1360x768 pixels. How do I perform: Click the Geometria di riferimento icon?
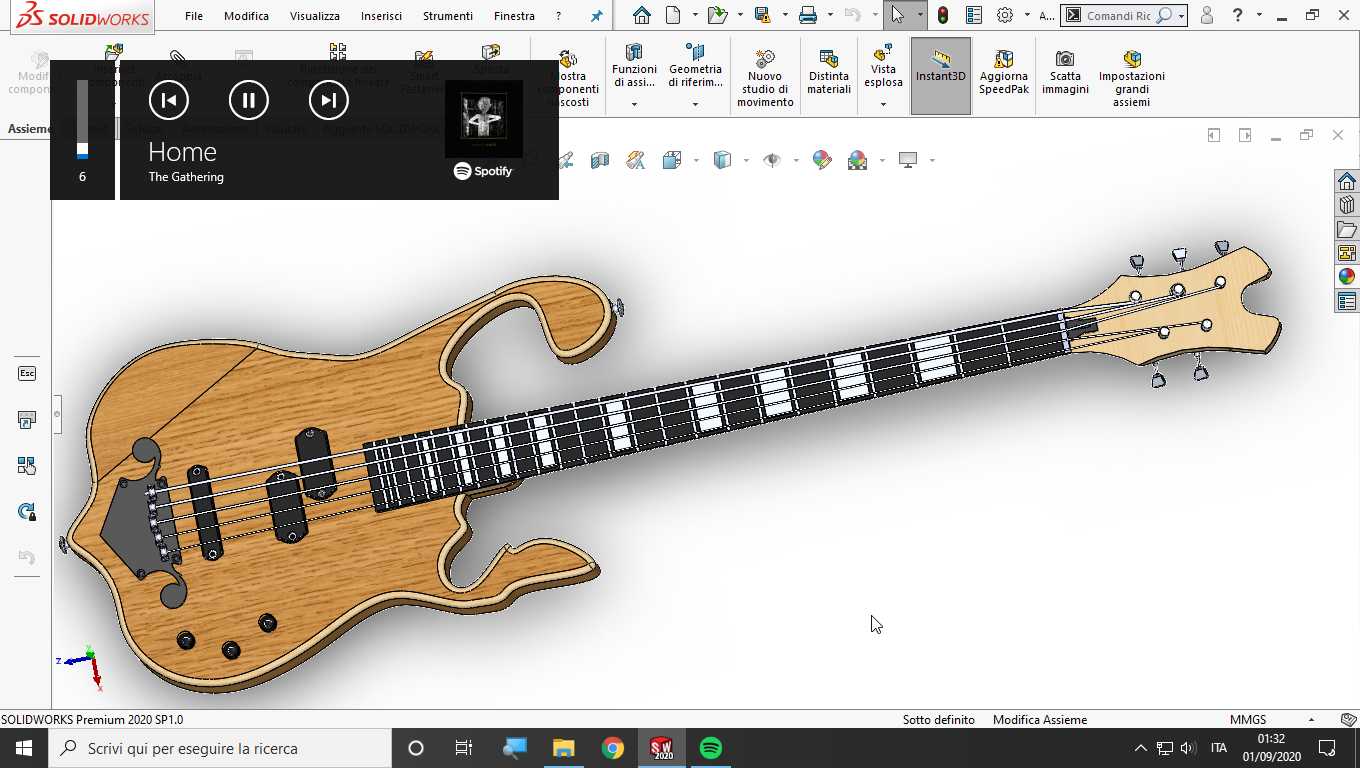tap(695, 52)
